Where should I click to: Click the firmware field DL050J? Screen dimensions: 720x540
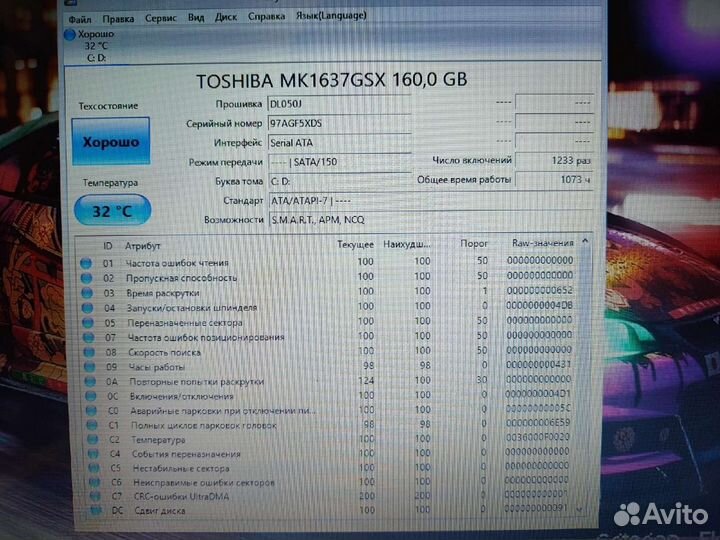coord(338,103)
